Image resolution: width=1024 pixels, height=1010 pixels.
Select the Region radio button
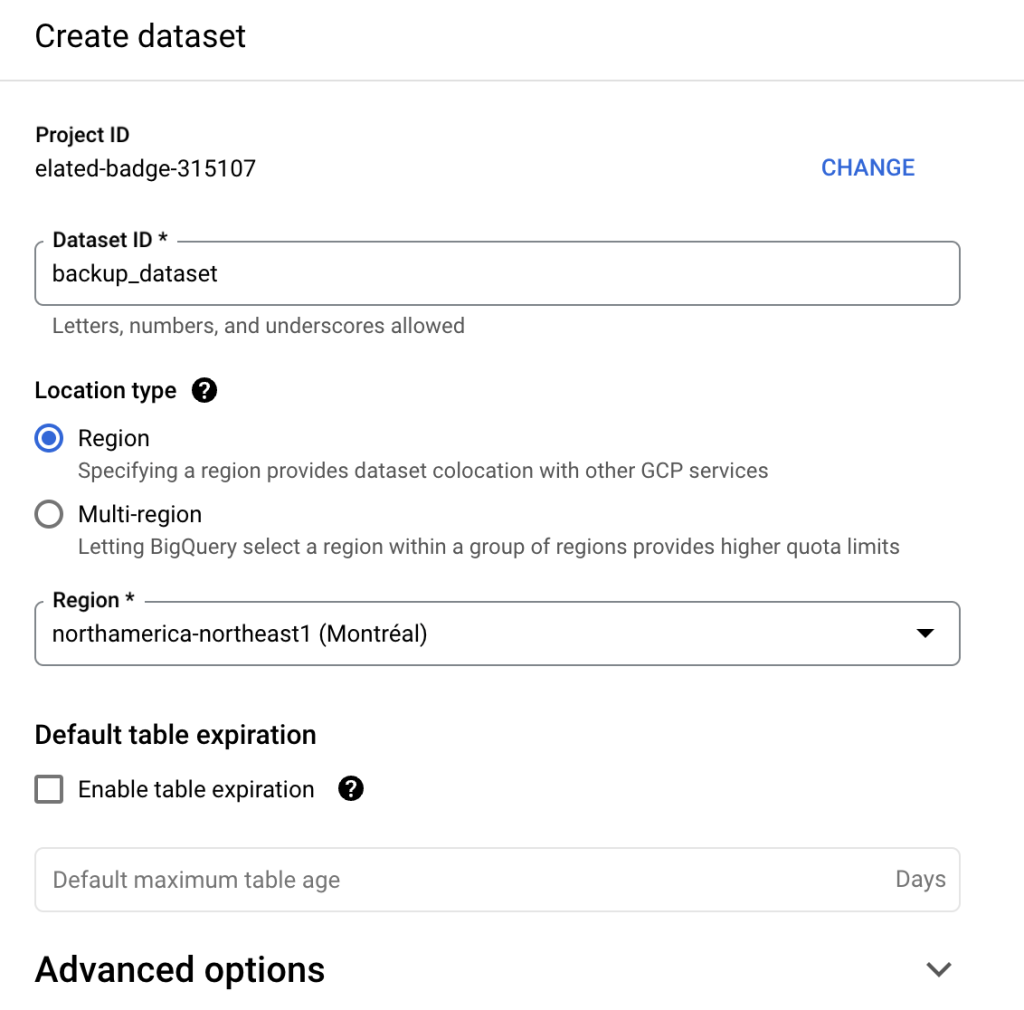tap(49, 438)
